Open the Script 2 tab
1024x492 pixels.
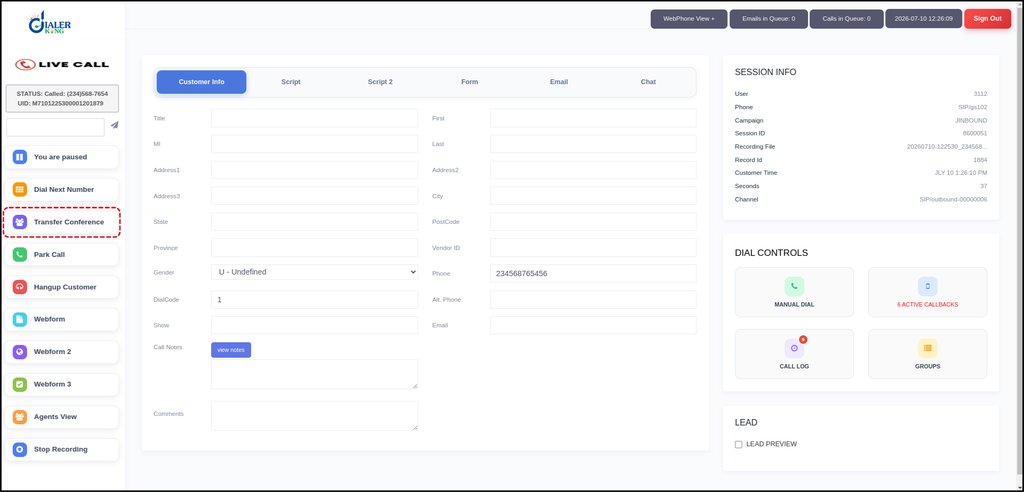pos(380,82)
